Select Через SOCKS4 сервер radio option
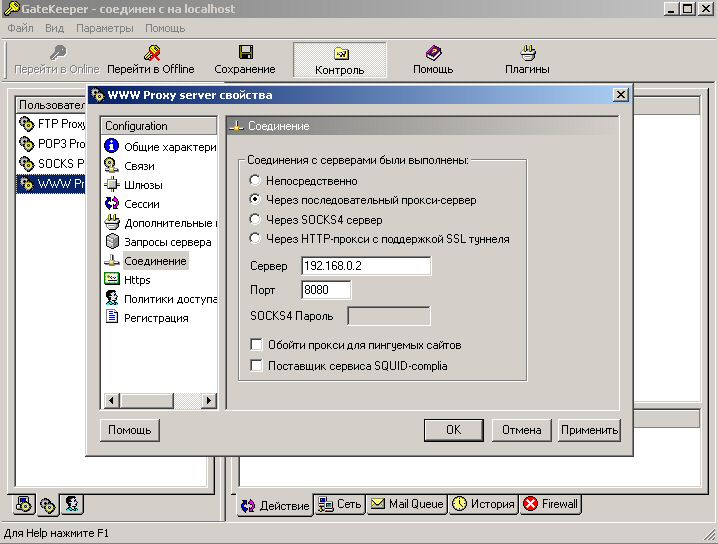 point(255,219)
